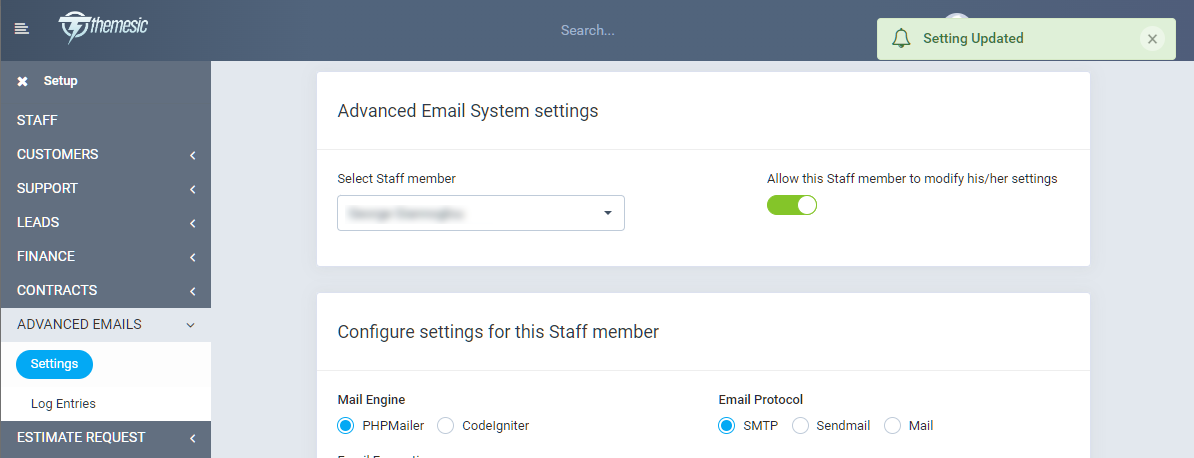Screen dimensions: 1194x458
Task: Expand the Customers menu
Action: 105,155
